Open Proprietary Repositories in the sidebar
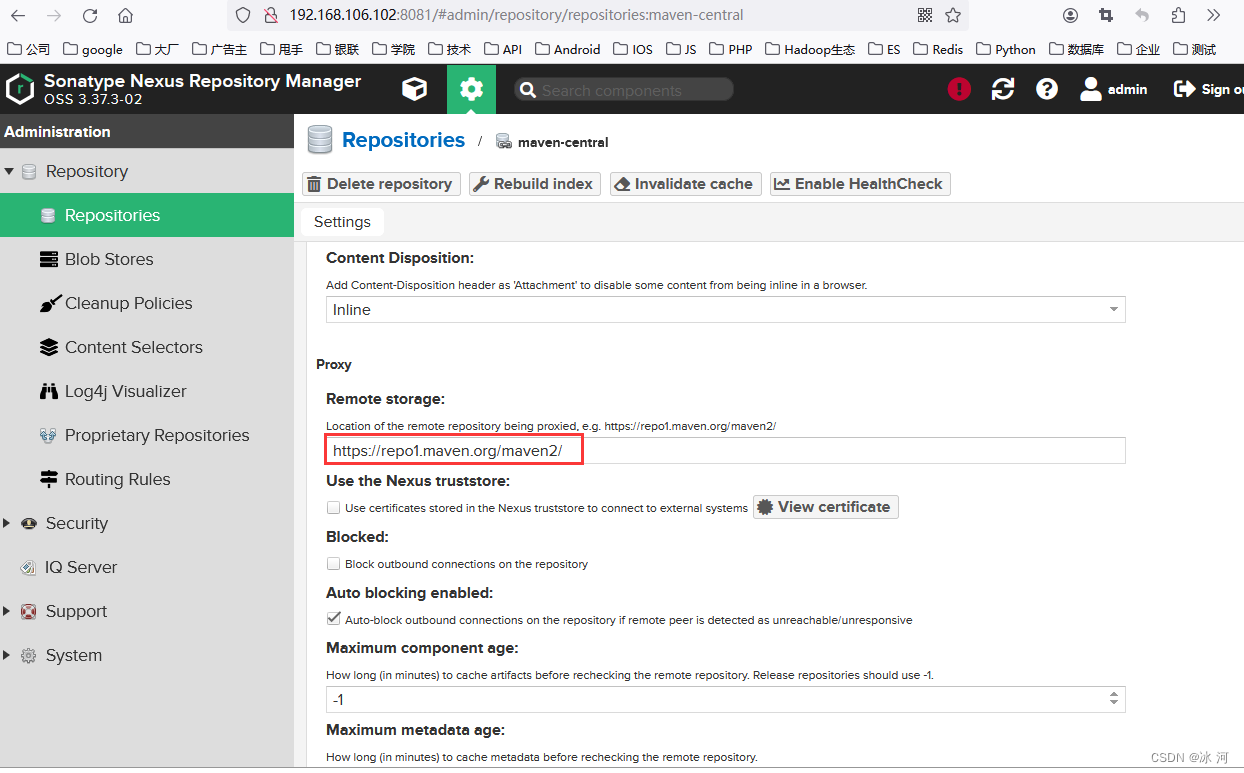This screenshot has width=1244, height=773. (147, 435)
